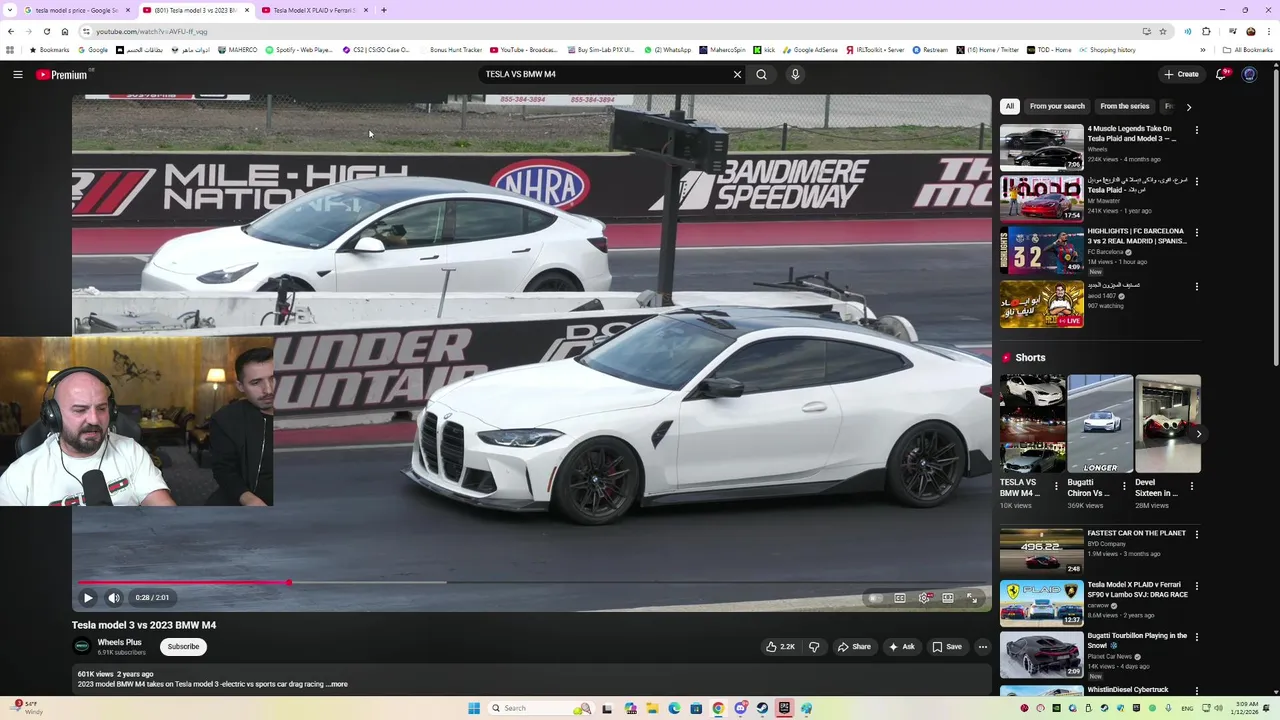Open options for '4 Muscle Legends' video

pyautogui.click(x=1196, y=130)
